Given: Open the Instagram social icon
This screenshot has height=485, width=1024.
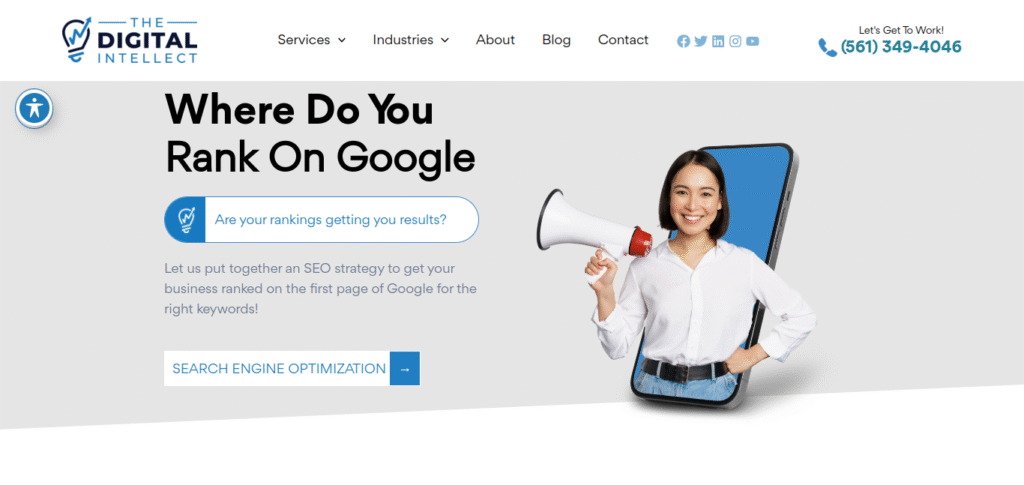Looking at the screenshot, I should (x=735, y=41).
